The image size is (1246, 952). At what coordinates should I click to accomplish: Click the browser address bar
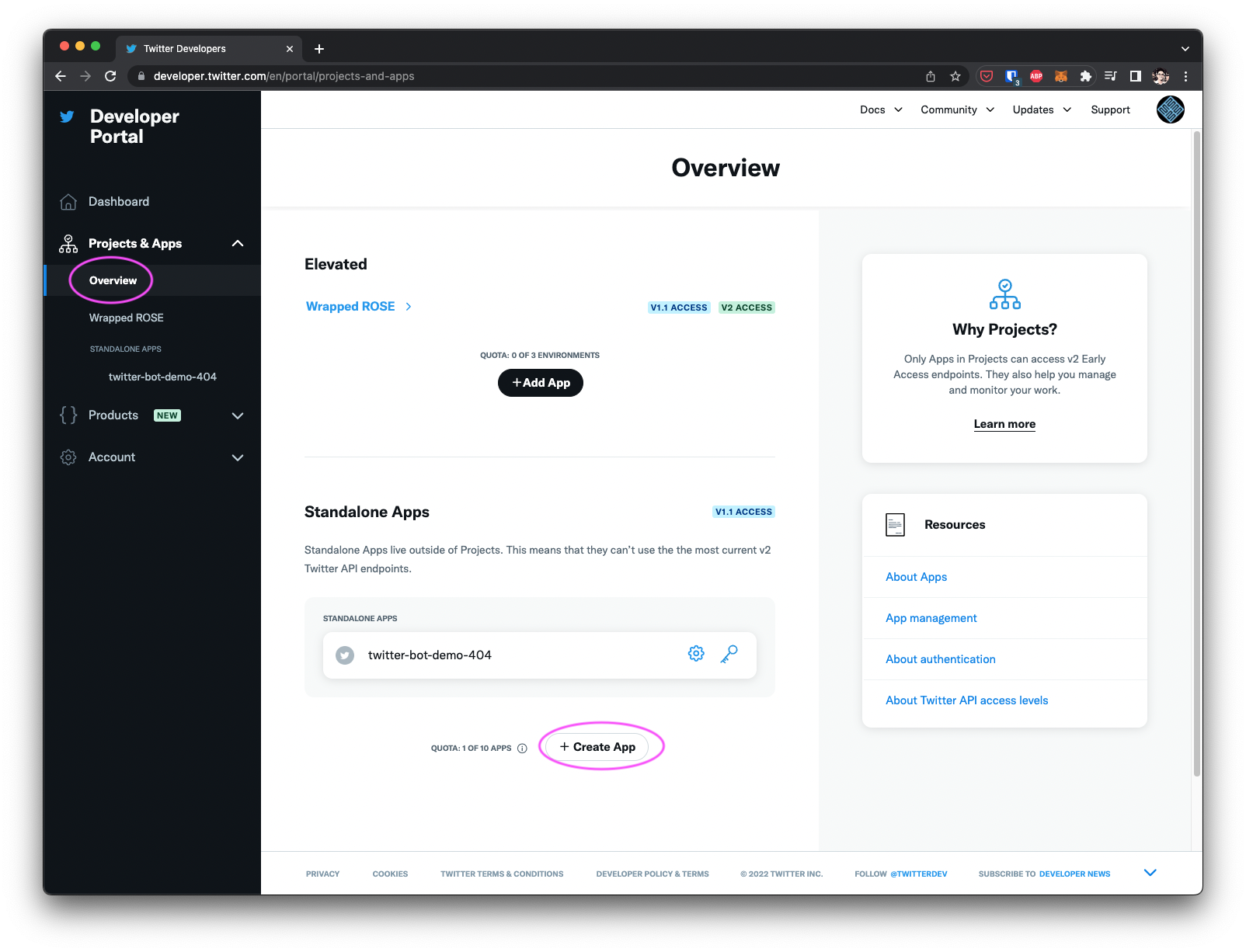tap(284, 76)
